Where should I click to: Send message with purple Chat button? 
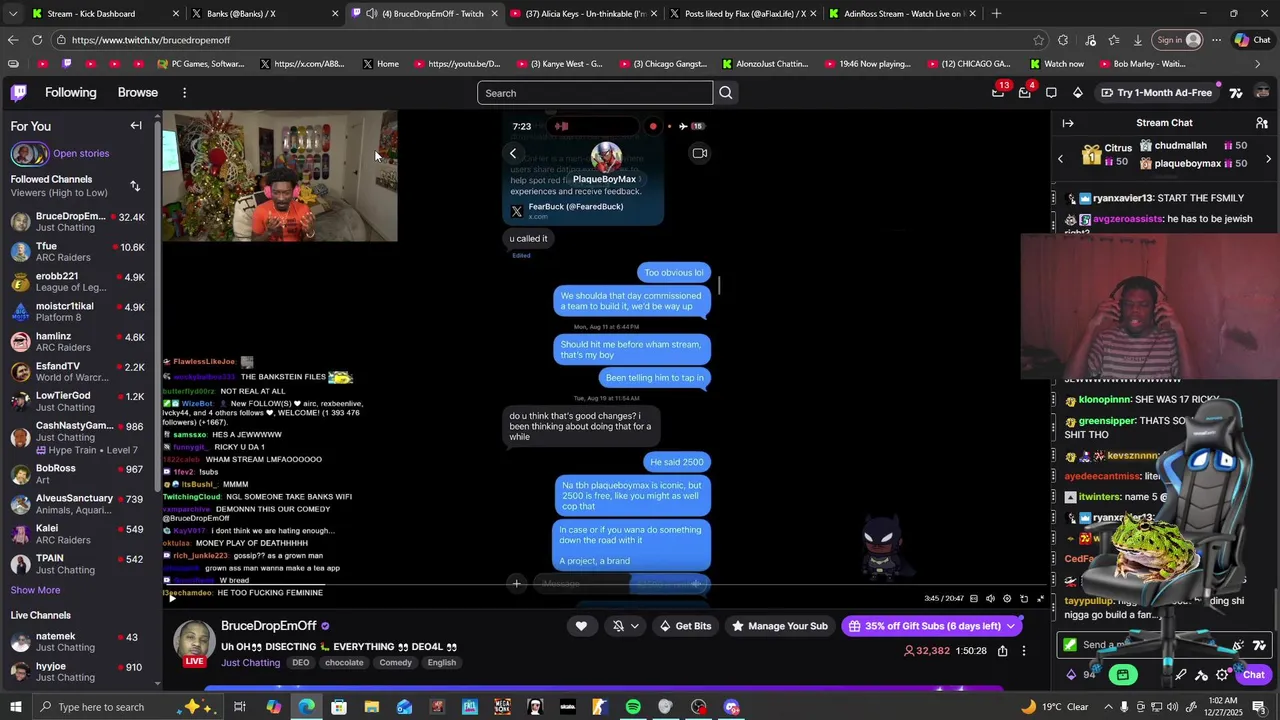(x=1254, y=675)
